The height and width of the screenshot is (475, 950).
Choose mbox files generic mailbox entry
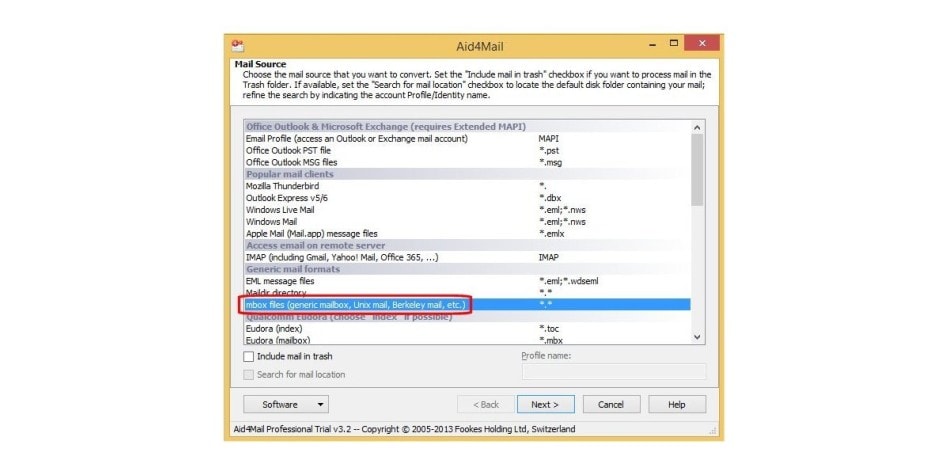[356, 304]
